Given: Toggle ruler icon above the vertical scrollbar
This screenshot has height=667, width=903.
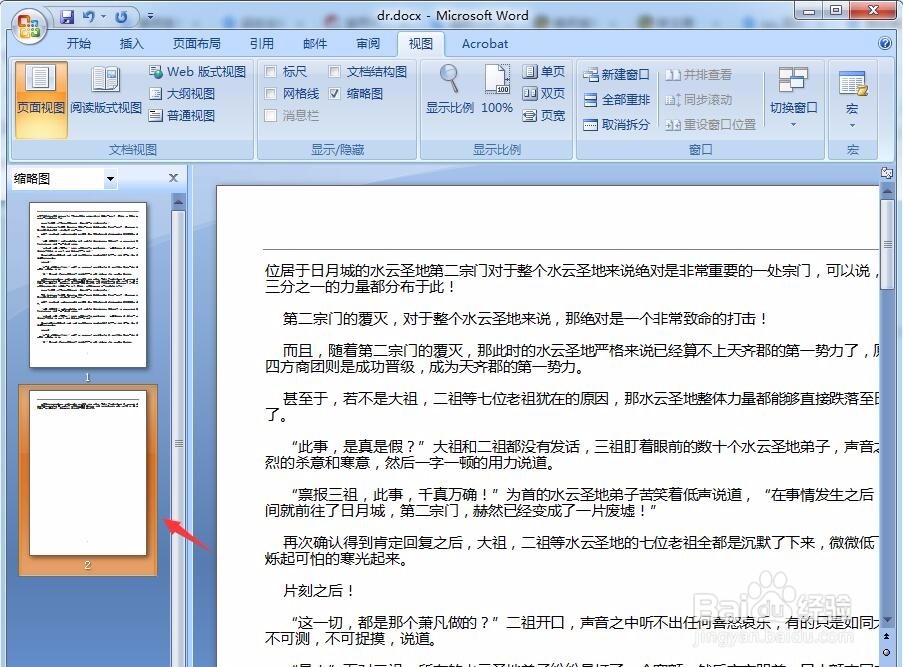Looking at the screenshot, I should (x=887, y=172).
